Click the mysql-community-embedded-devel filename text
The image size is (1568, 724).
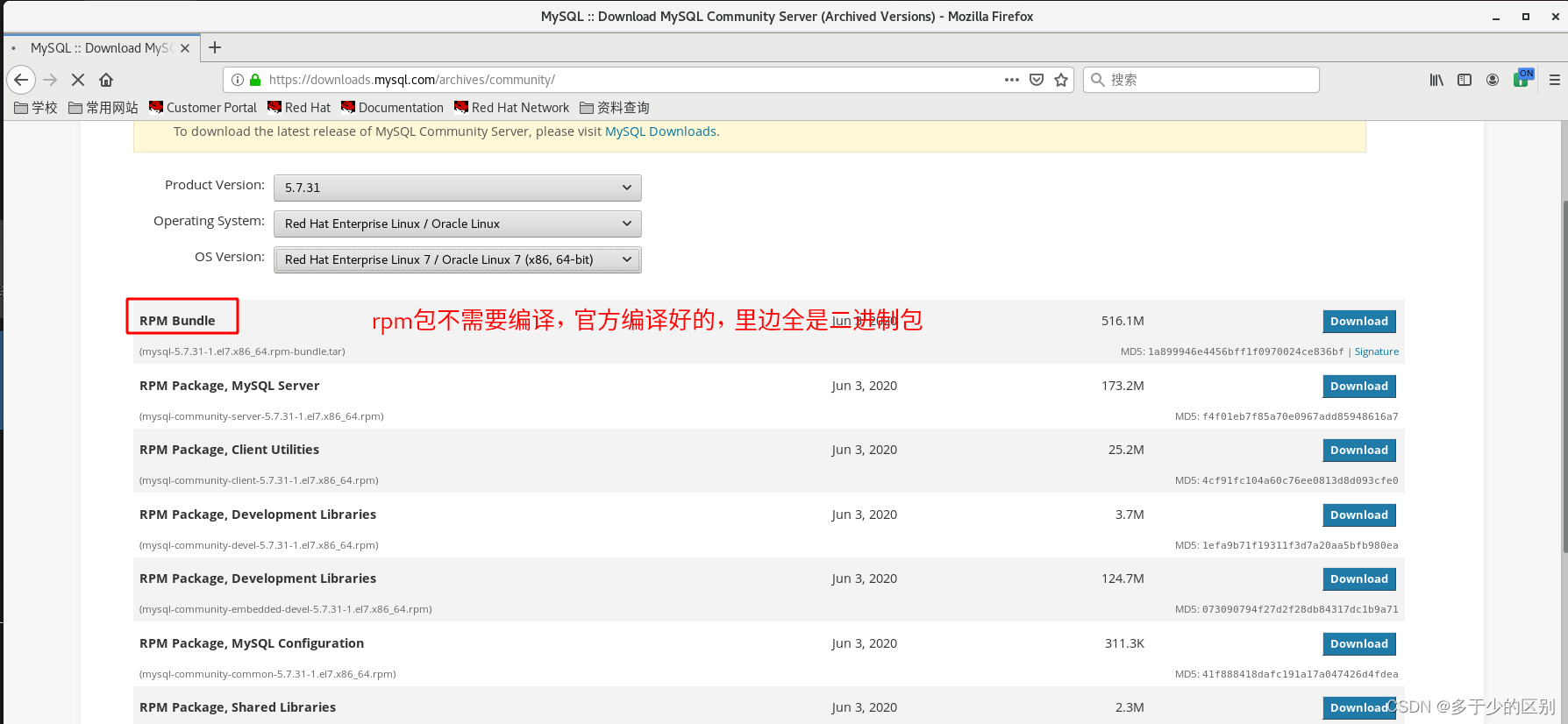[286, 609]
